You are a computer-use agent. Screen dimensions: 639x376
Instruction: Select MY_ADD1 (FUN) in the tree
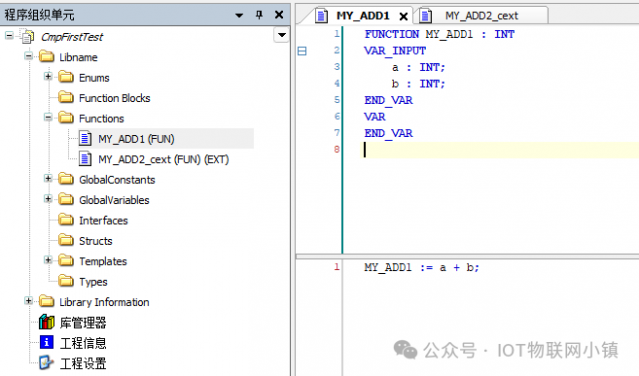click(136, 139)
